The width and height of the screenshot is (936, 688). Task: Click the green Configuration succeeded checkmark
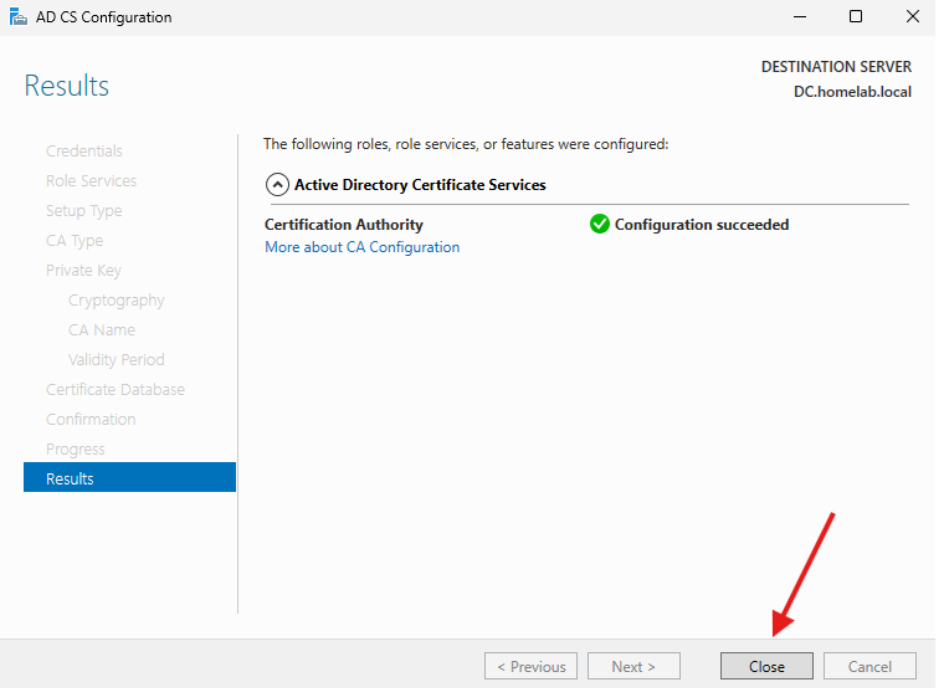pyautogui.click(x=600, y=224)
